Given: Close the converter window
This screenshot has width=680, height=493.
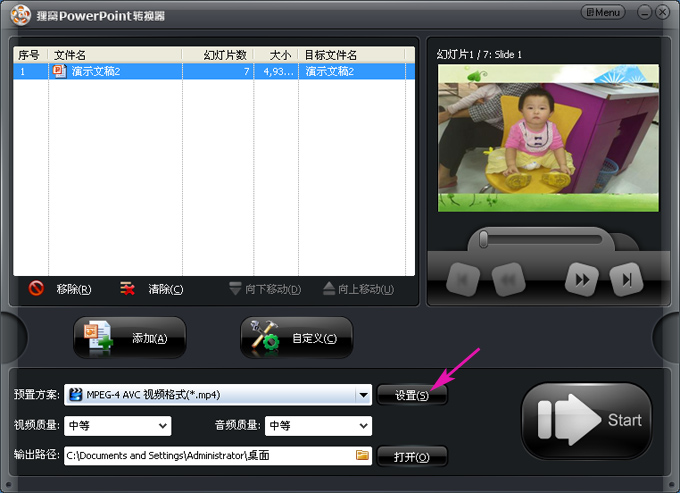Looking at the screenshot, I should (x=662, y=13).
